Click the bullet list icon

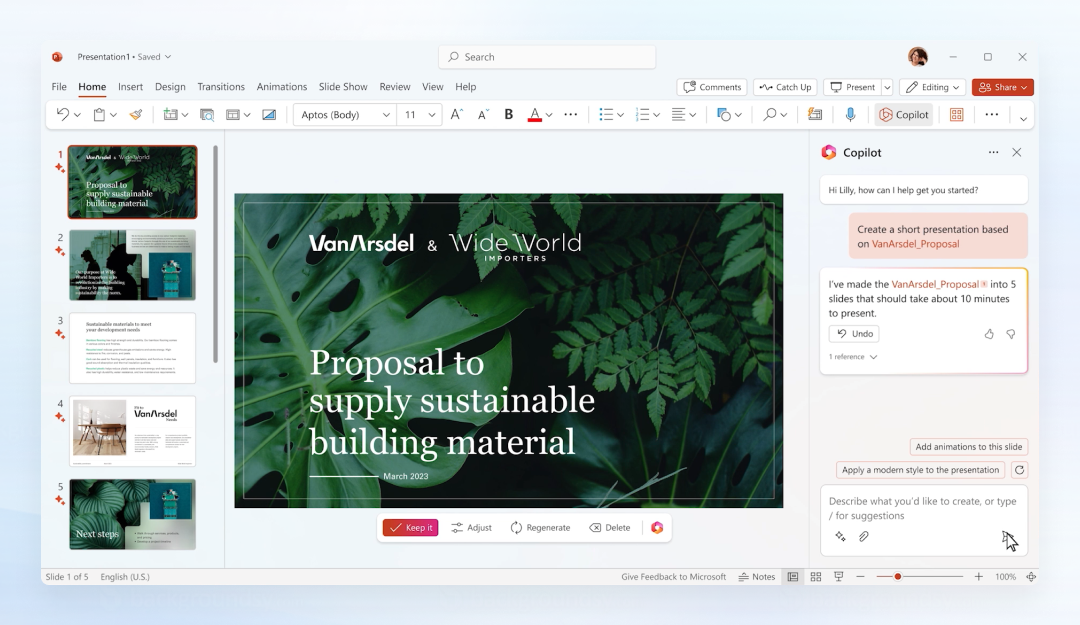[606, 115]
